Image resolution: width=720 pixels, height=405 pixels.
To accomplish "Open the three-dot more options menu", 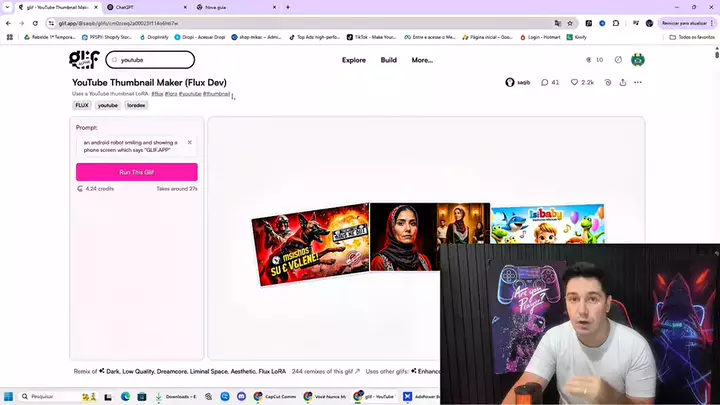I will click(x=637, y=82).
